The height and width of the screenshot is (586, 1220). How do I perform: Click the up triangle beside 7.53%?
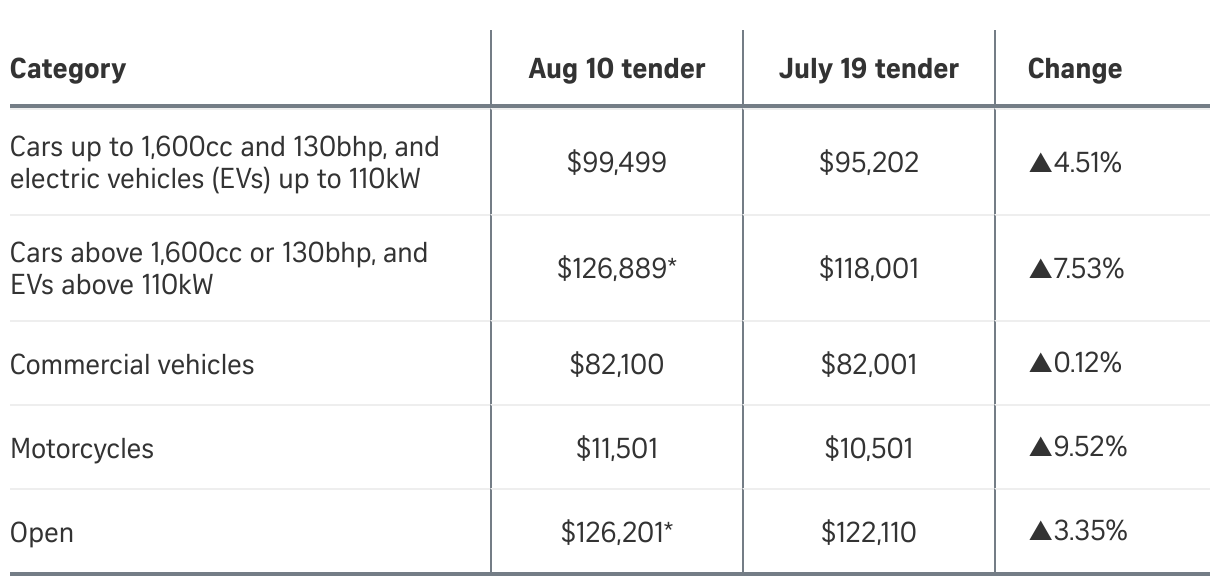coord(1038,269)
